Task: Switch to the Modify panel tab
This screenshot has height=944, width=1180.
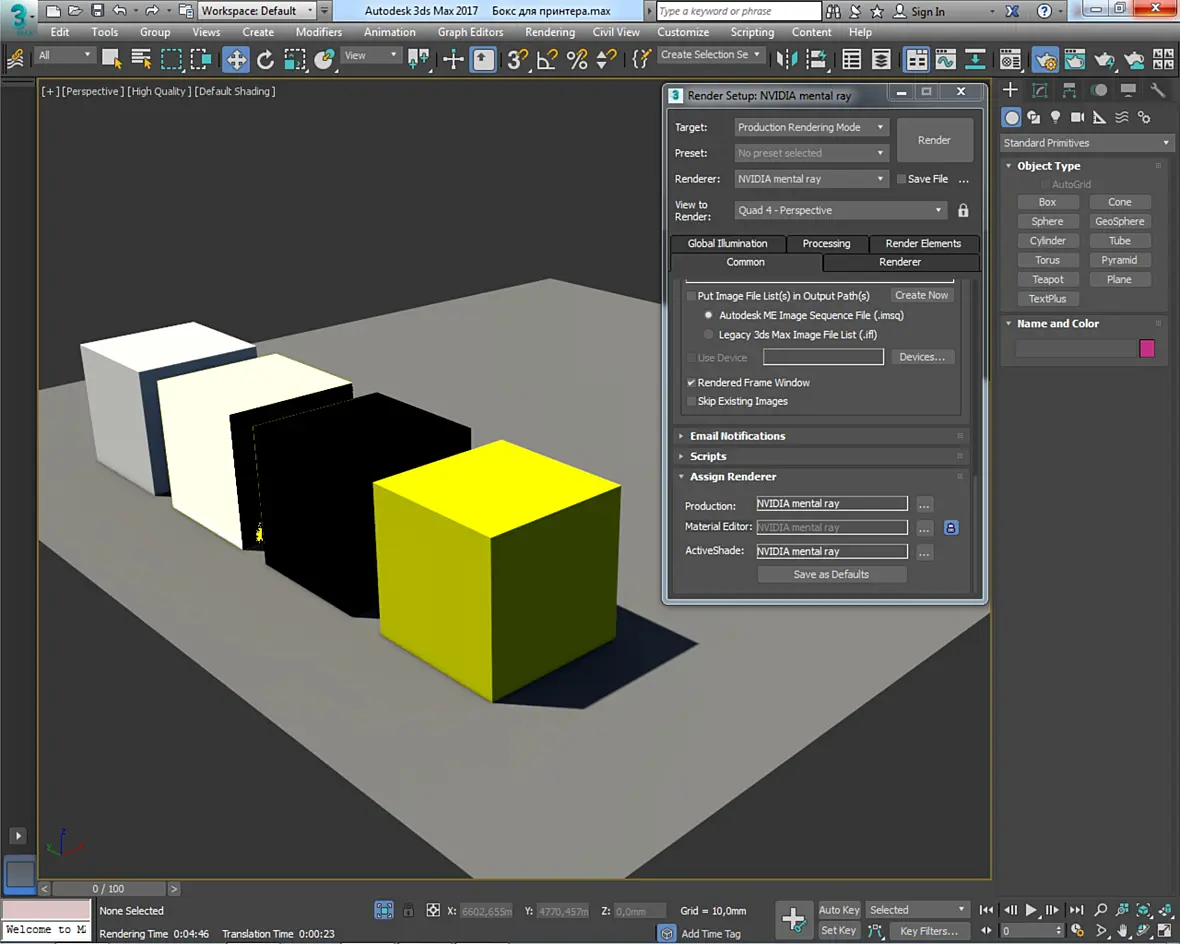Action: 1039,91
